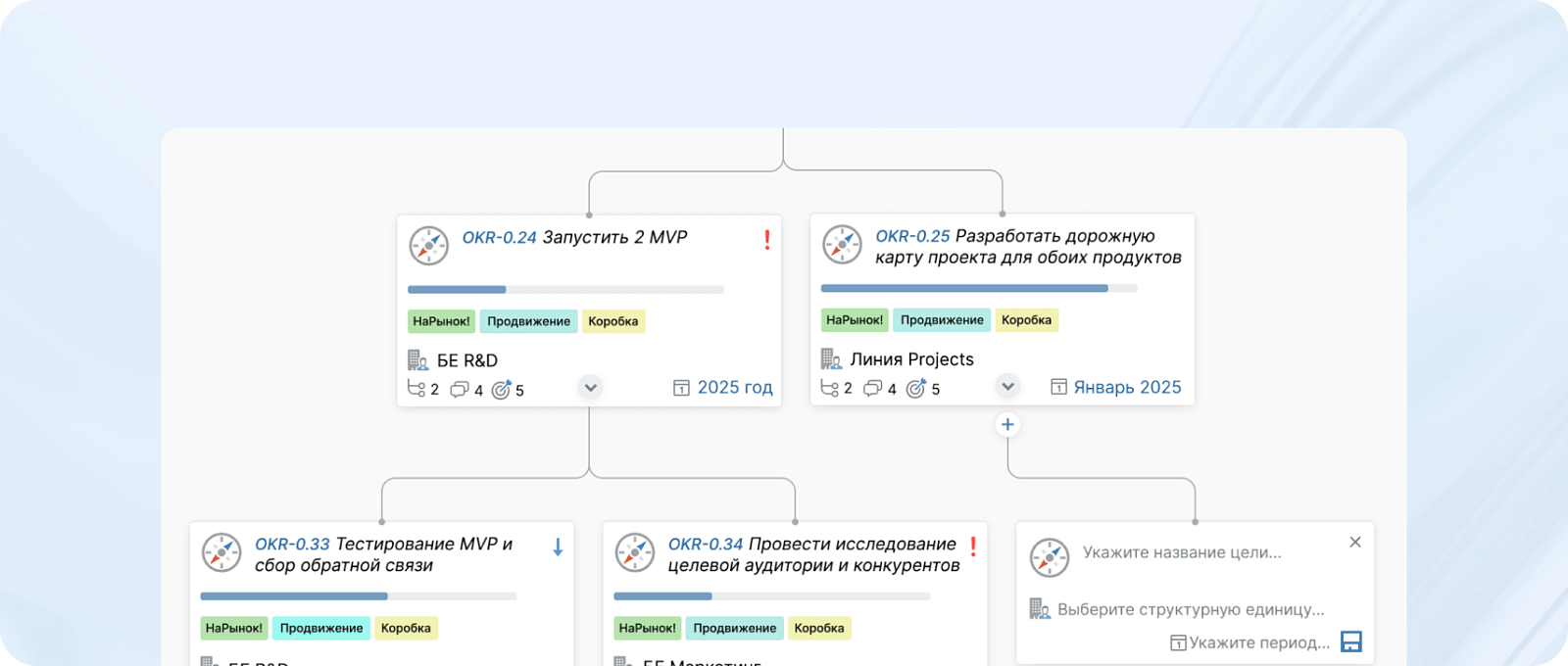This screenshot has width=1568, height=666.
Task: Click title Разработать дорожную карту проекта
Action: tap(1029, 247)
